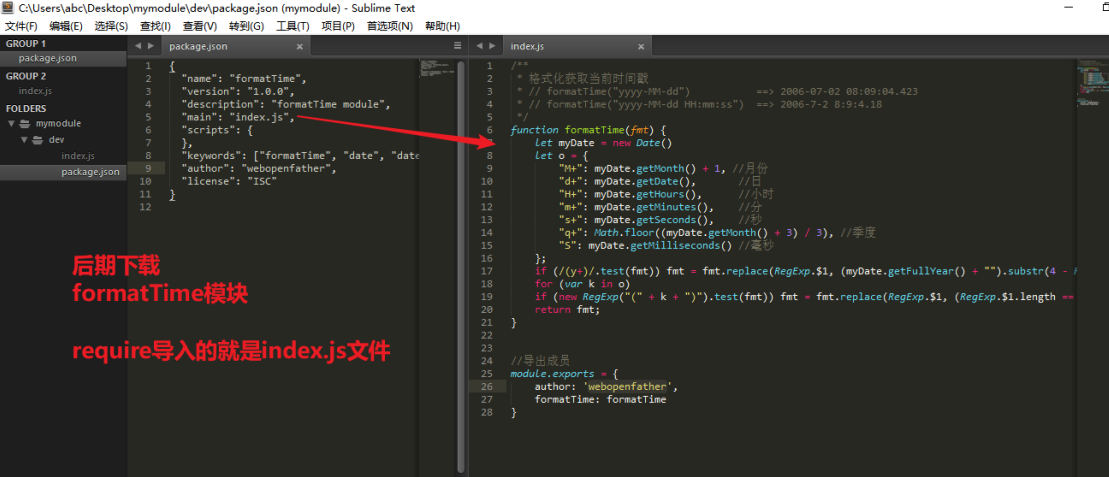Viewport: 1109px width, 477px height.
Task: Click the package.json minimap
Action: pos(436,70)
